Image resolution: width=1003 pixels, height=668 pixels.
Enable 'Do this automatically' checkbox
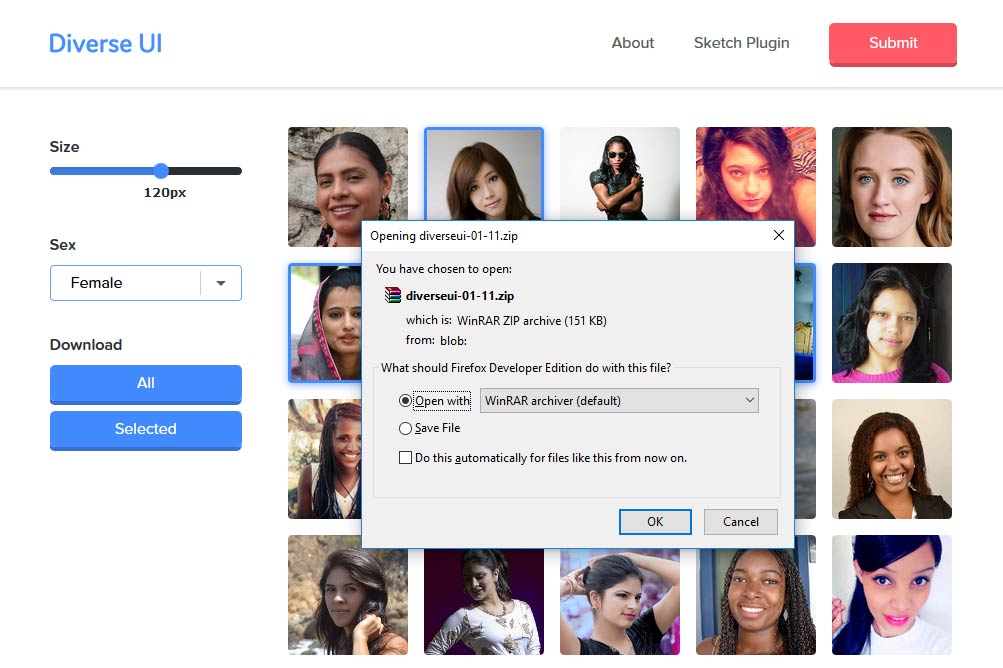[x=405, y=458]
